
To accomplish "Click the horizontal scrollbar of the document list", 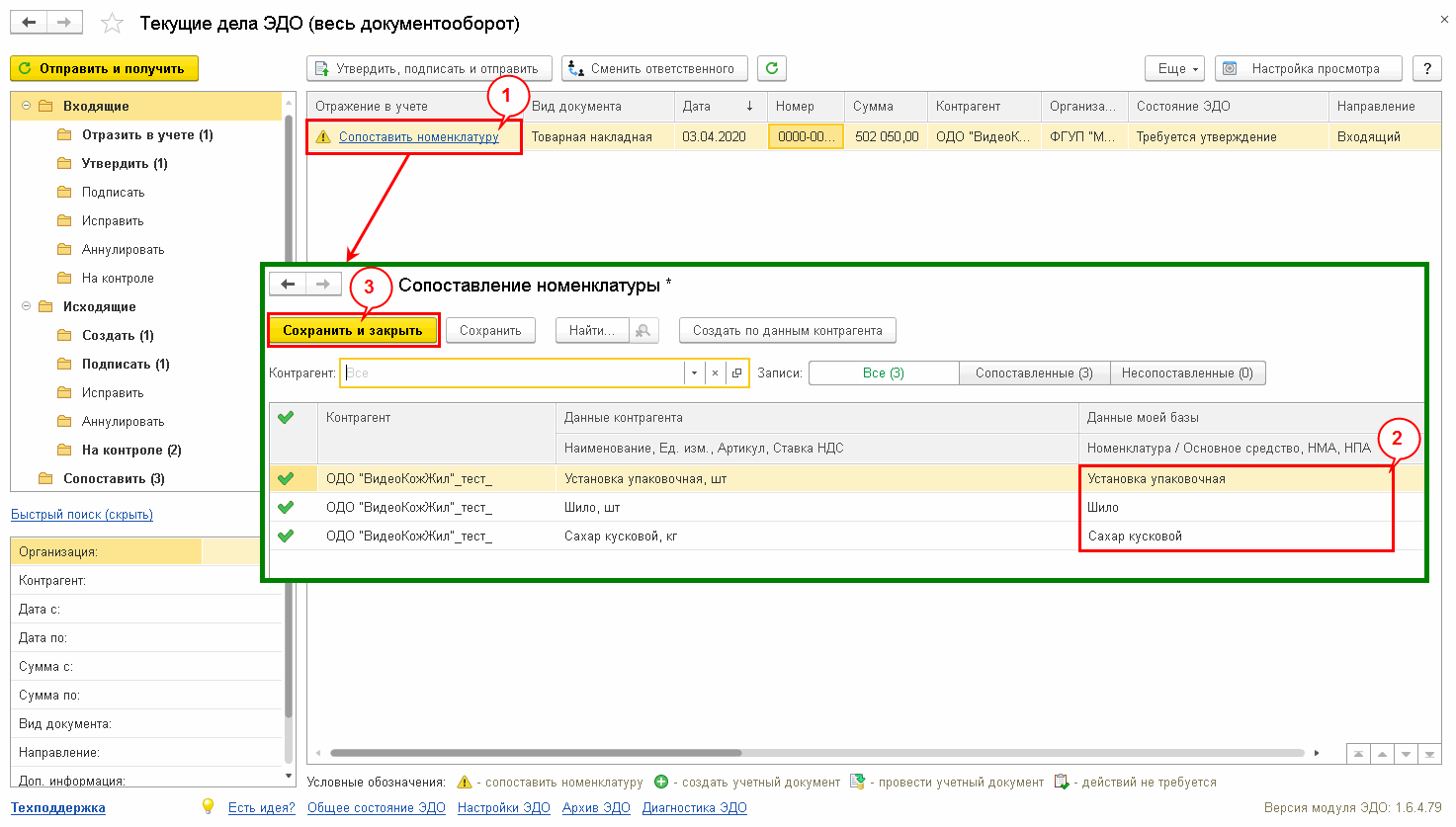I will click(x=536, y=753).
